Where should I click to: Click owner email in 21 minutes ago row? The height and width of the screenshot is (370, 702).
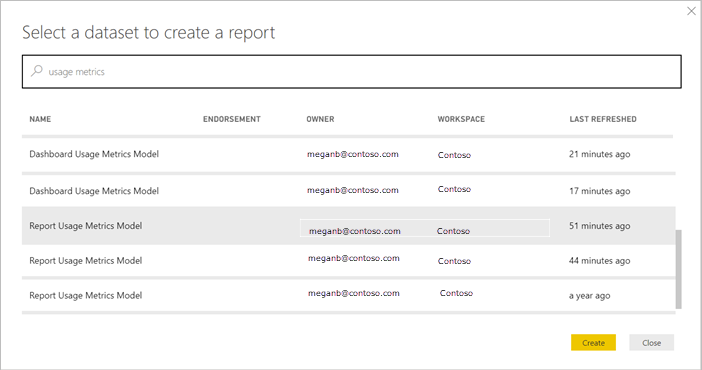352,154
